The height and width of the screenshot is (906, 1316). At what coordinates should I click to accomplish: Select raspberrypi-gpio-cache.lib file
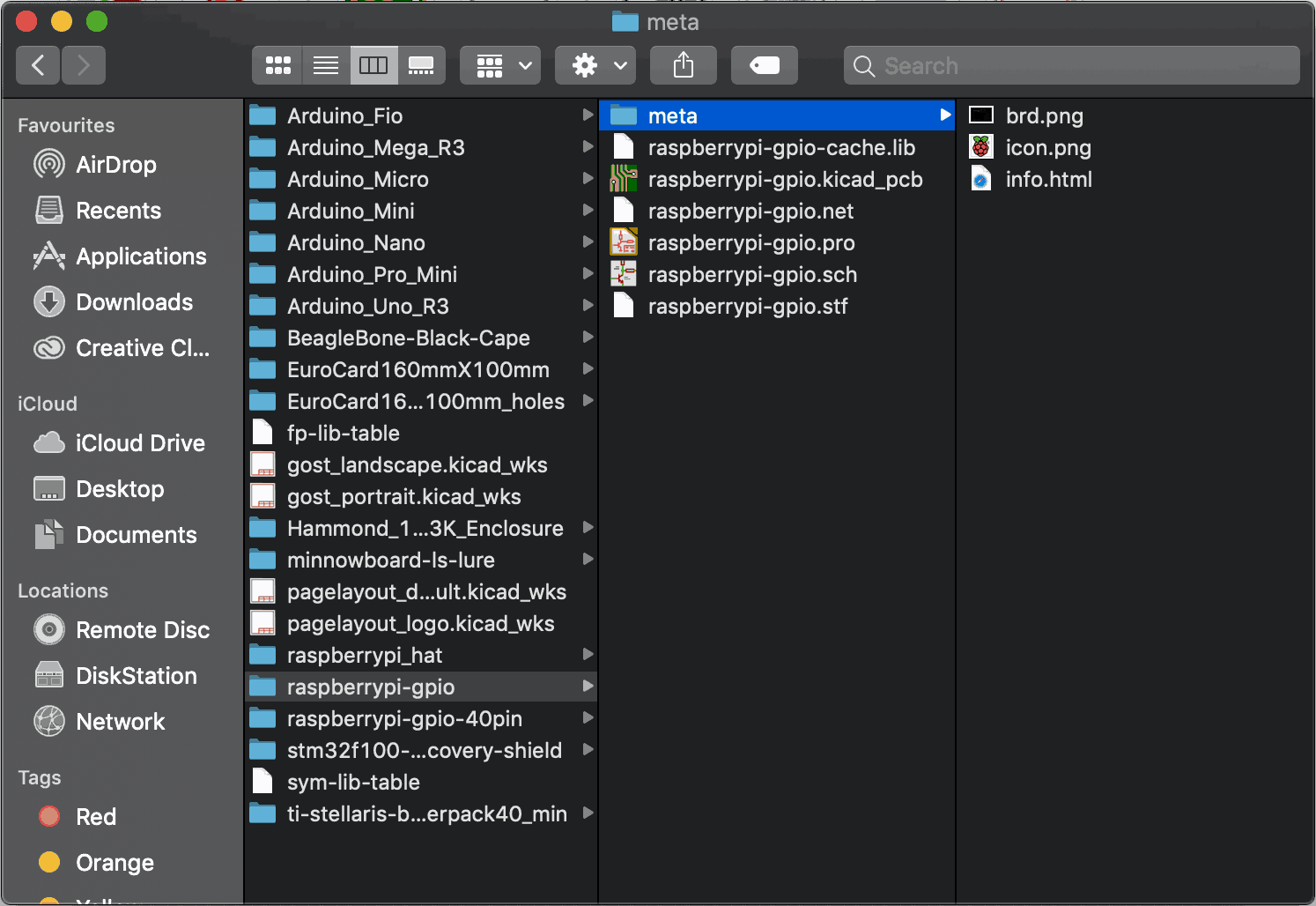(x=777, y=147)
